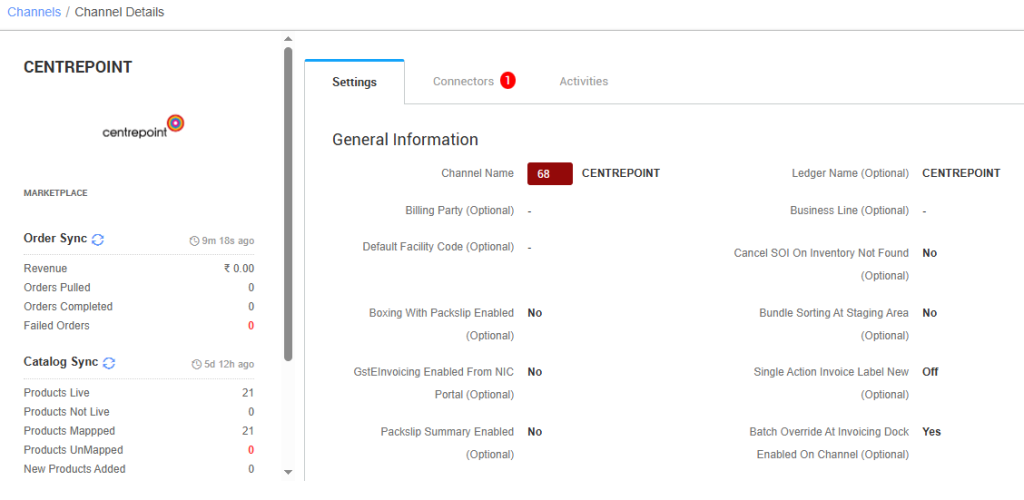The image size is (1024, 500).
Task: Click the clock icon beside 5d 12h ago
Action: pyautogui.click(x=197, y=364)
